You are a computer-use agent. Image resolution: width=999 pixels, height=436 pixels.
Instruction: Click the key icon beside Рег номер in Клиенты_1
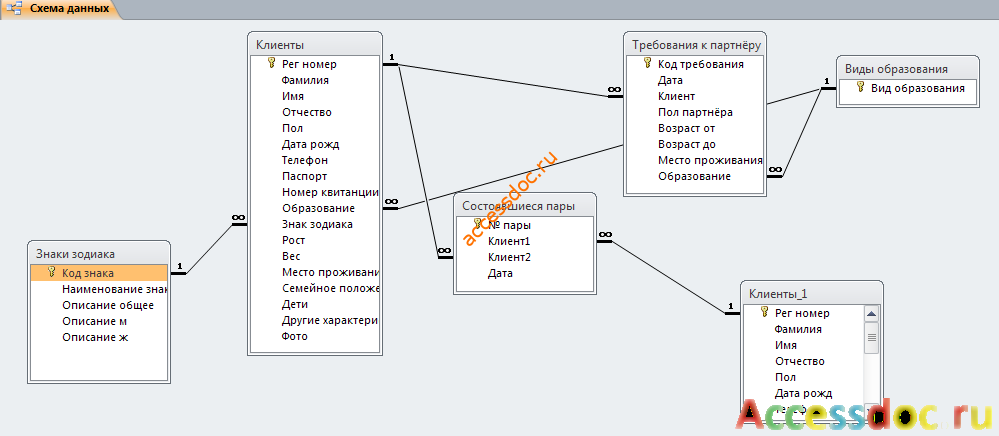[765, 312]
